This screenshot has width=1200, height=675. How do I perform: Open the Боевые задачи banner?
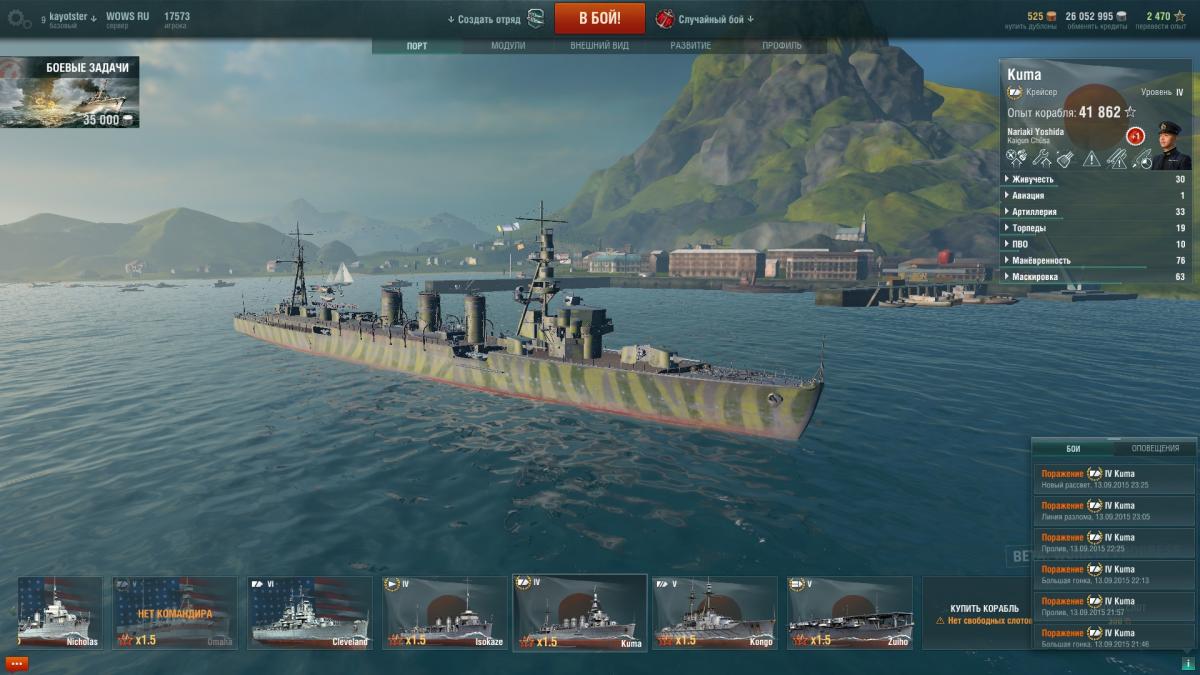pyautogui.click(x=70, y=92)
